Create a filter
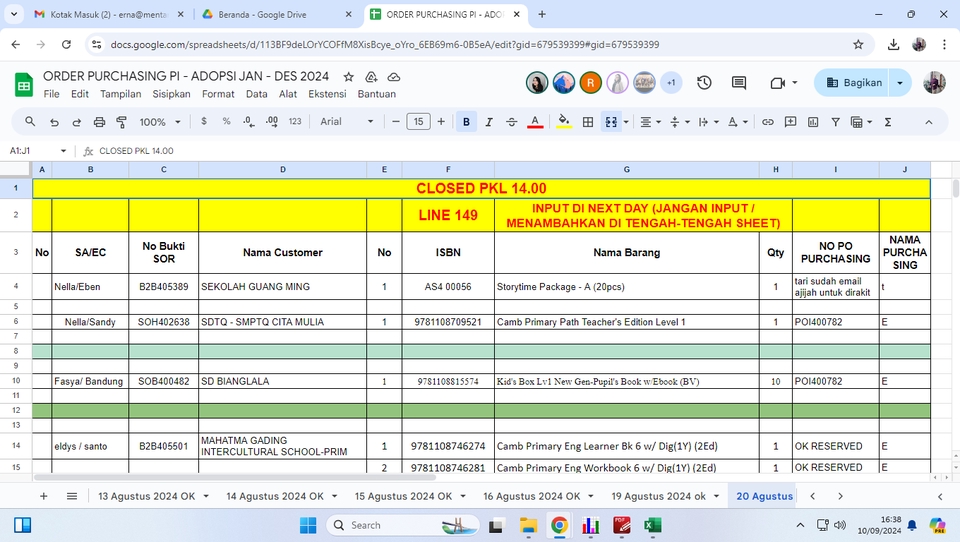The width and height of the screenshot is (960, 542). point(835,122)
